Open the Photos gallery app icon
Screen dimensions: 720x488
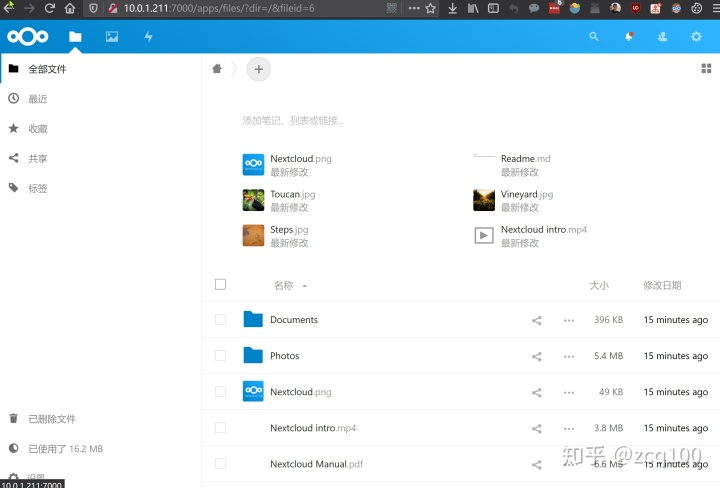pyautogui.click(x=112, y=37)
